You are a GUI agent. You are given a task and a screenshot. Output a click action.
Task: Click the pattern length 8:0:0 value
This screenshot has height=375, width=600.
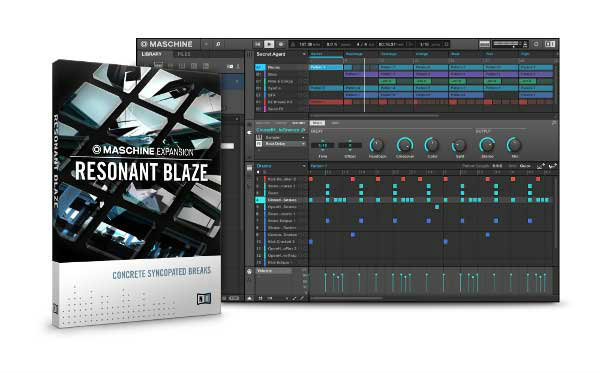point(497,166)
